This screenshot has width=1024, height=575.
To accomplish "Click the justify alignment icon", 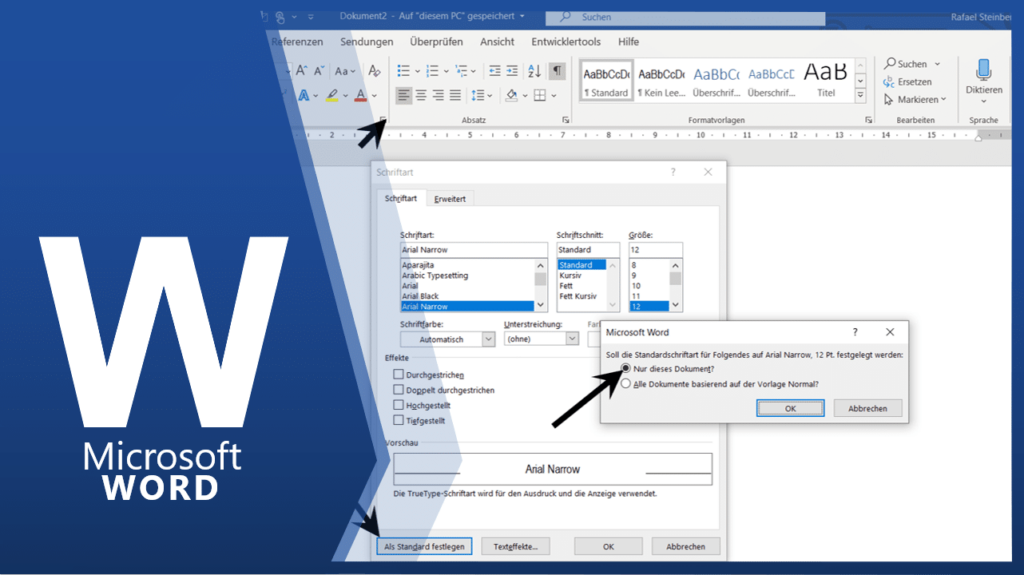I will [455, 95].
